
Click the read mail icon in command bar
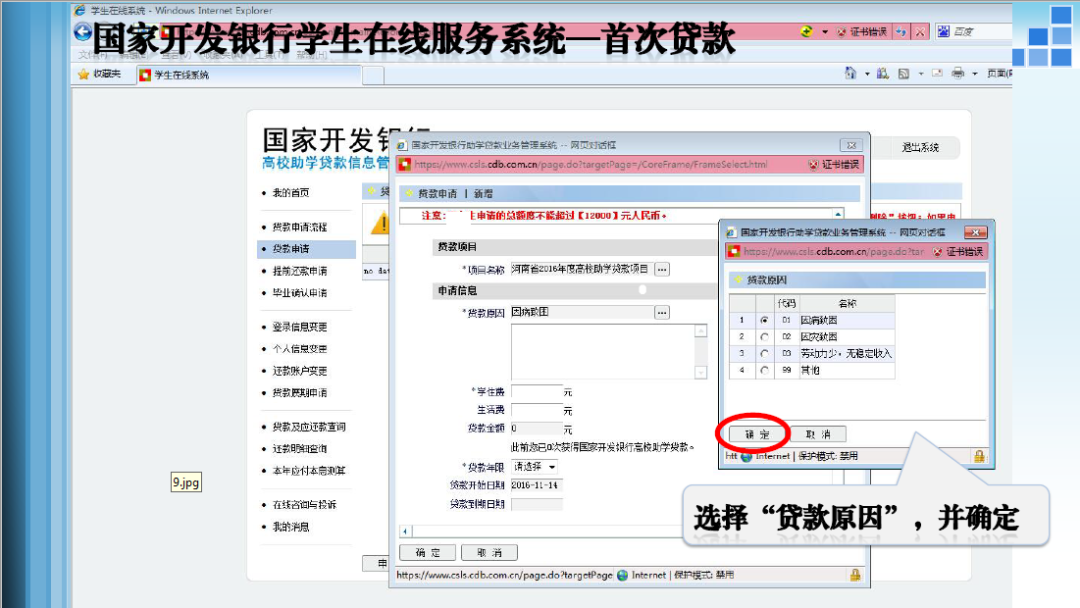click(x=937, y=73)
